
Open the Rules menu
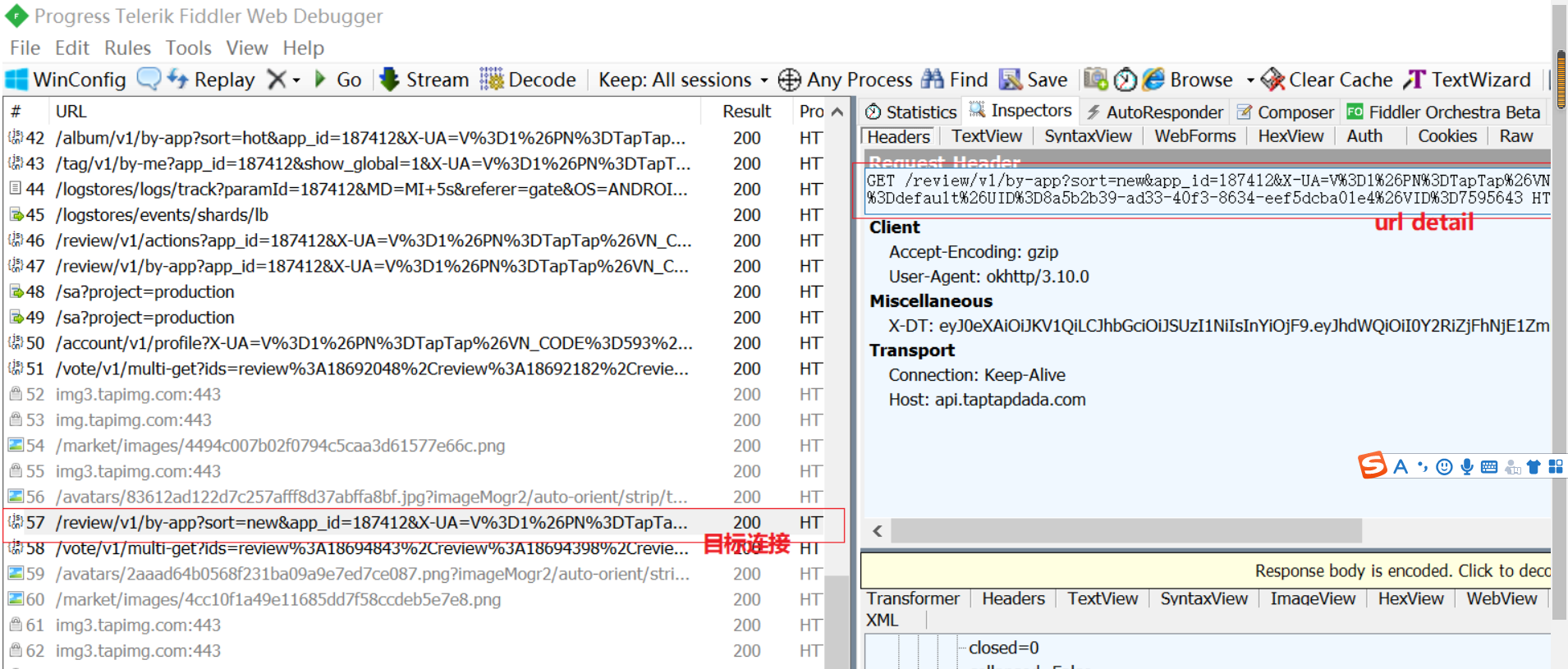(127, 48)
